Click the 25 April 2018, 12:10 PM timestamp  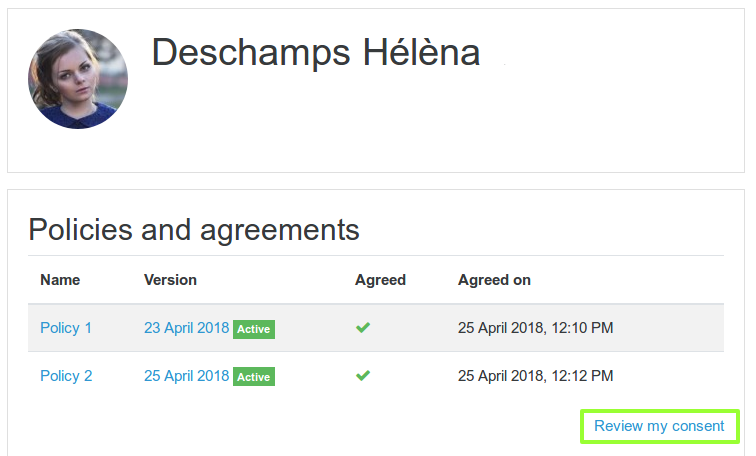(x=536, y=328)
